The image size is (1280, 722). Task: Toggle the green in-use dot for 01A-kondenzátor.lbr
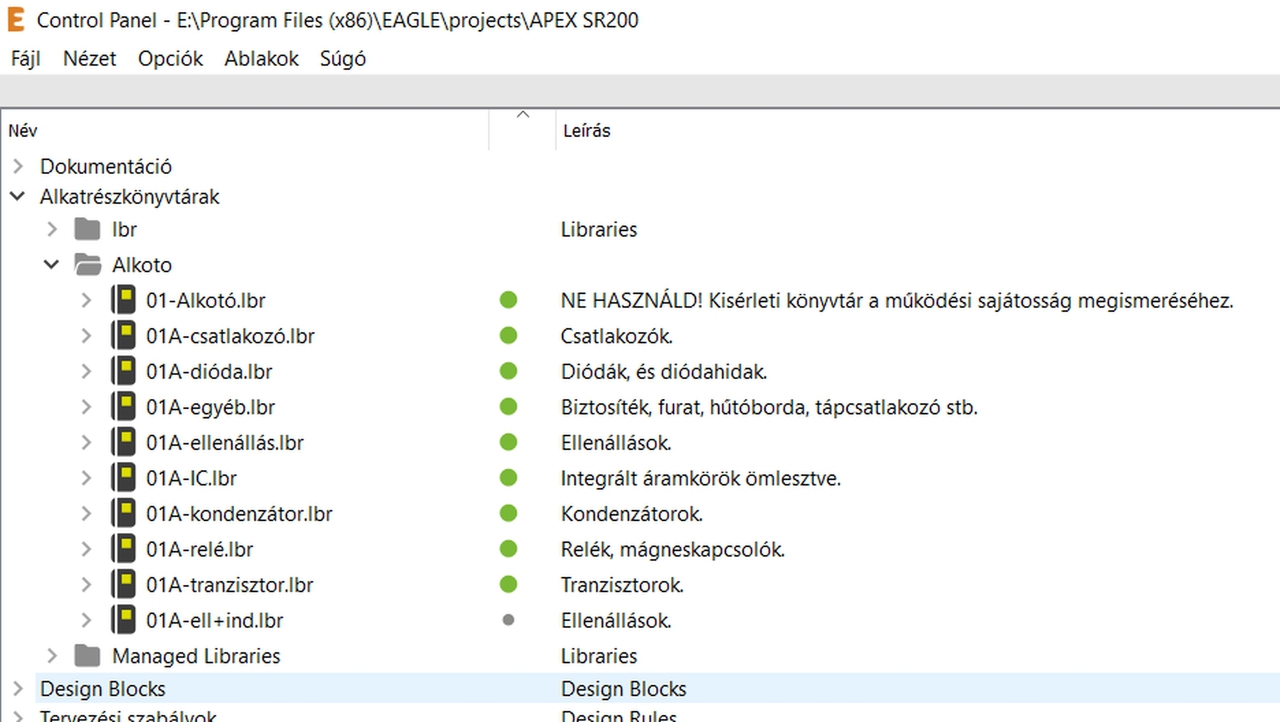tap(508, 514)
